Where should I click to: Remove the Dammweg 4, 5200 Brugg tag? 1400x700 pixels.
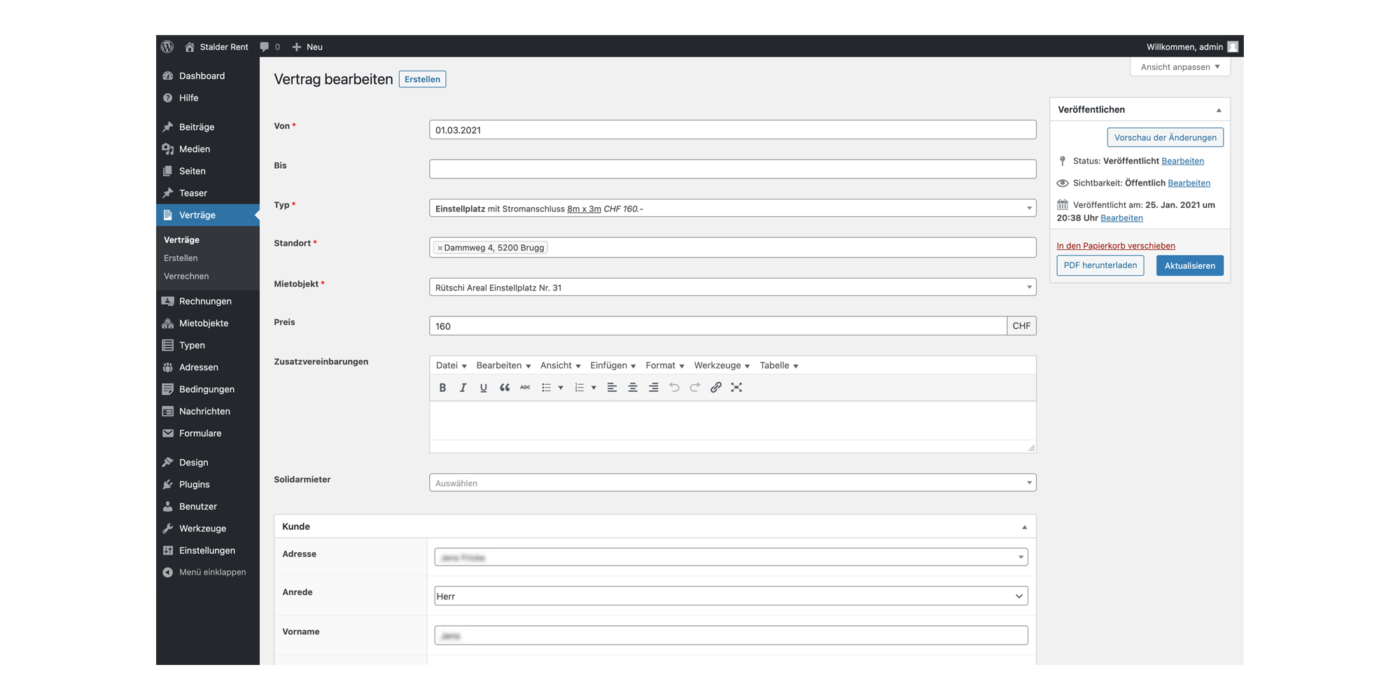[x=440, y=248]
